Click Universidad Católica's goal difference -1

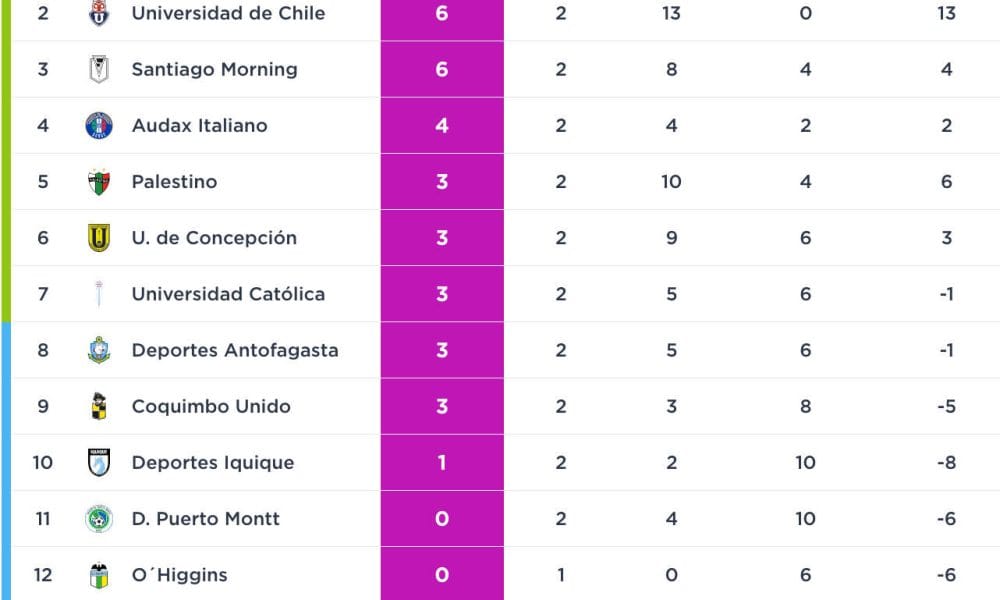(946, 294)
